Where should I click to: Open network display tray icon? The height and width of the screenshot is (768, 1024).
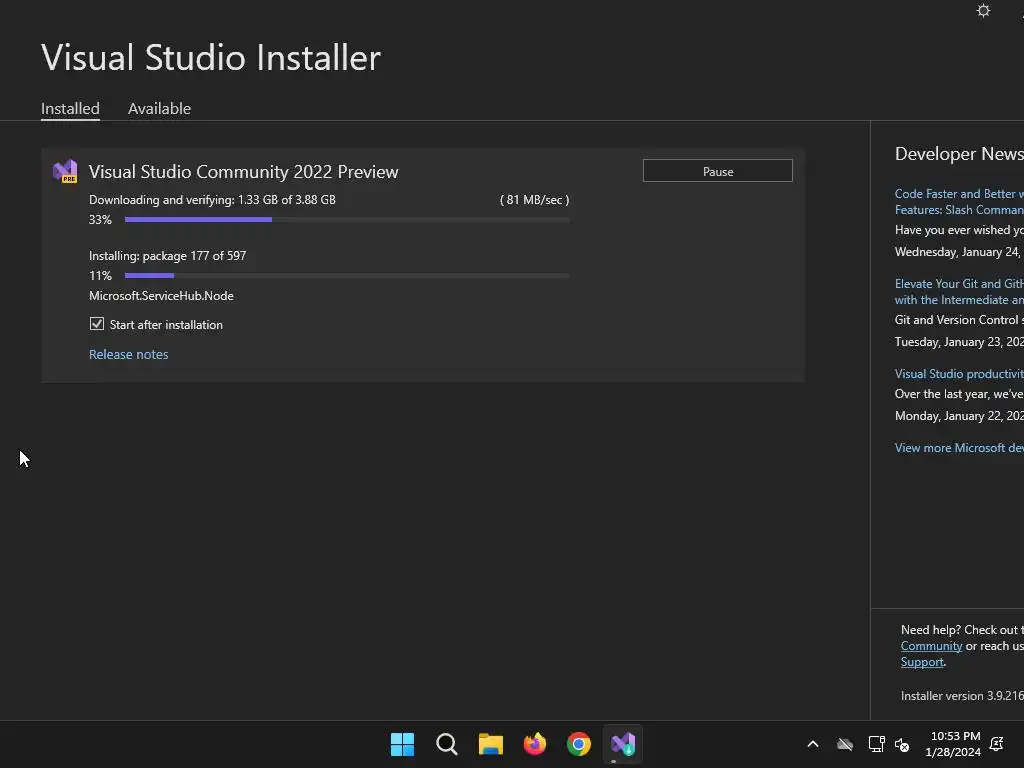point(876,744)
